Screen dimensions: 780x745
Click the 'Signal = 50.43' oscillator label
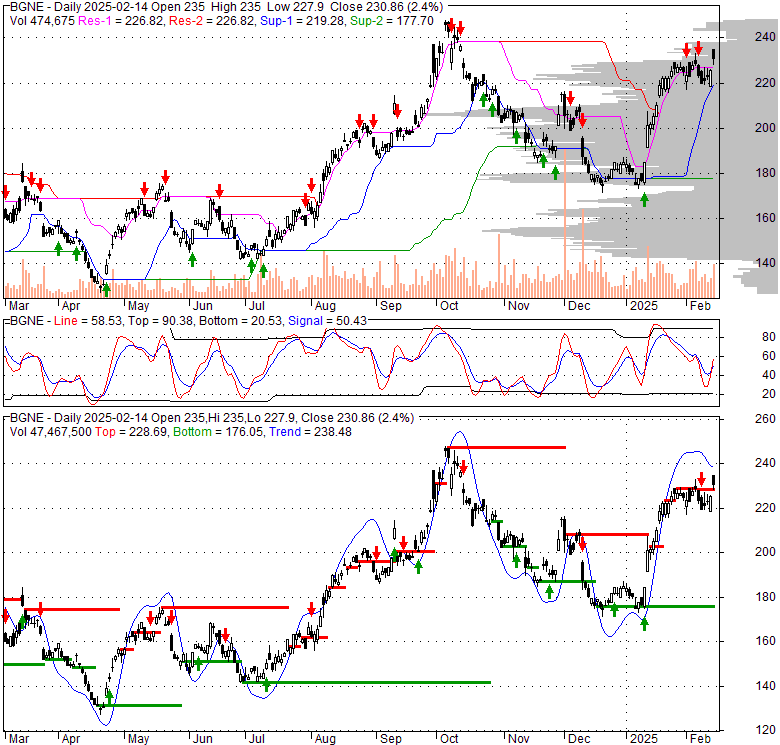point(327,321)
